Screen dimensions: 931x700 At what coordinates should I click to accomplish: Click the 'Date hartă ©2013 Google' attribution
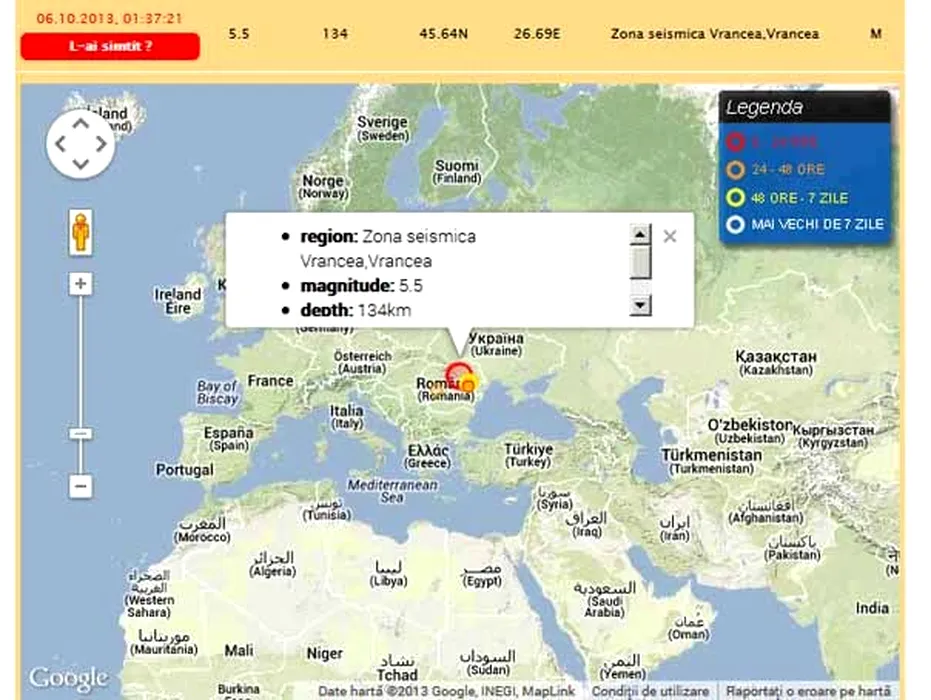(446, 692)
